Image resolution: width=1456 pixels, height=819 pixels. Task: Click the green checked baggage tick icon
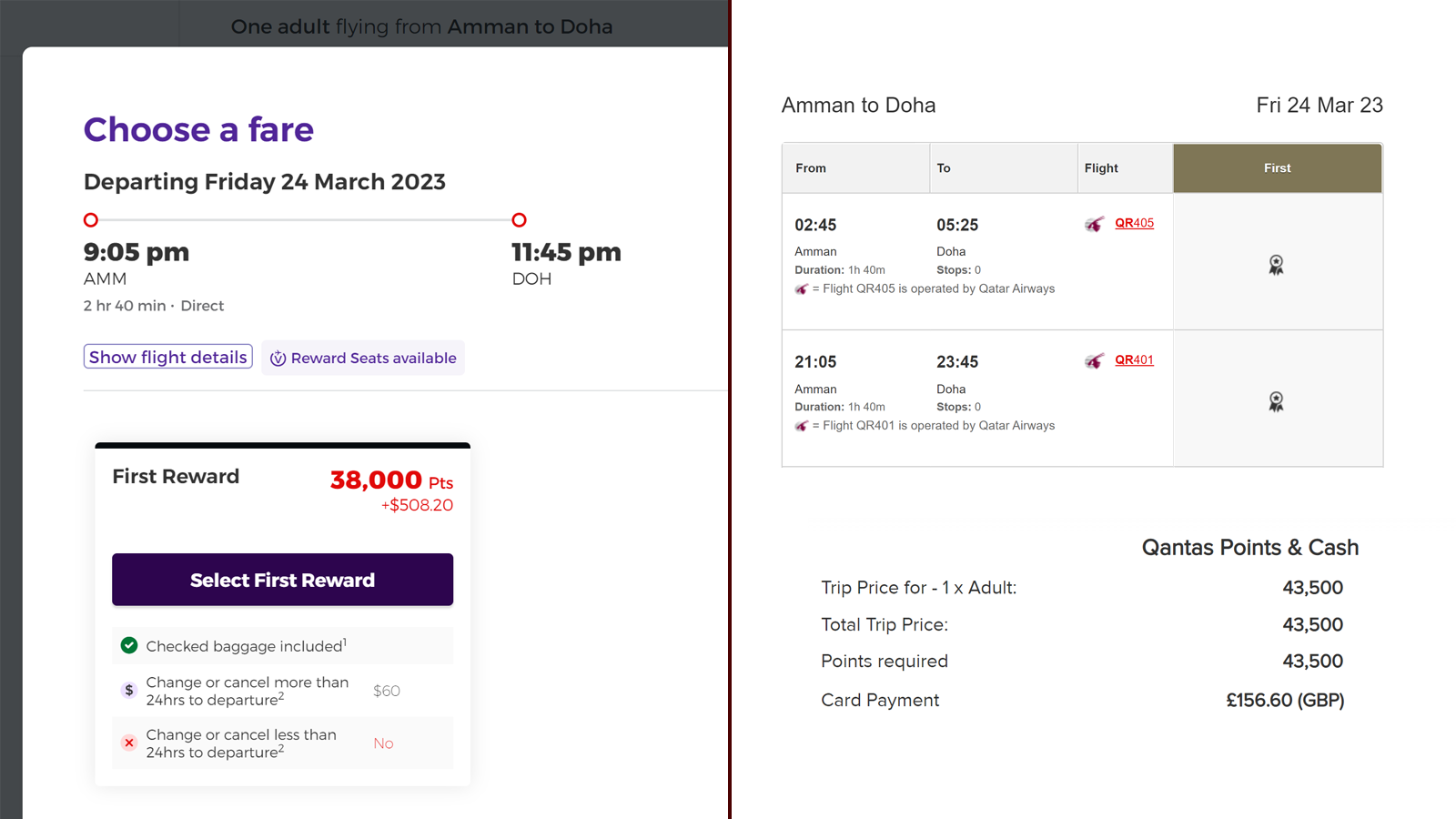tap(129, 645)
